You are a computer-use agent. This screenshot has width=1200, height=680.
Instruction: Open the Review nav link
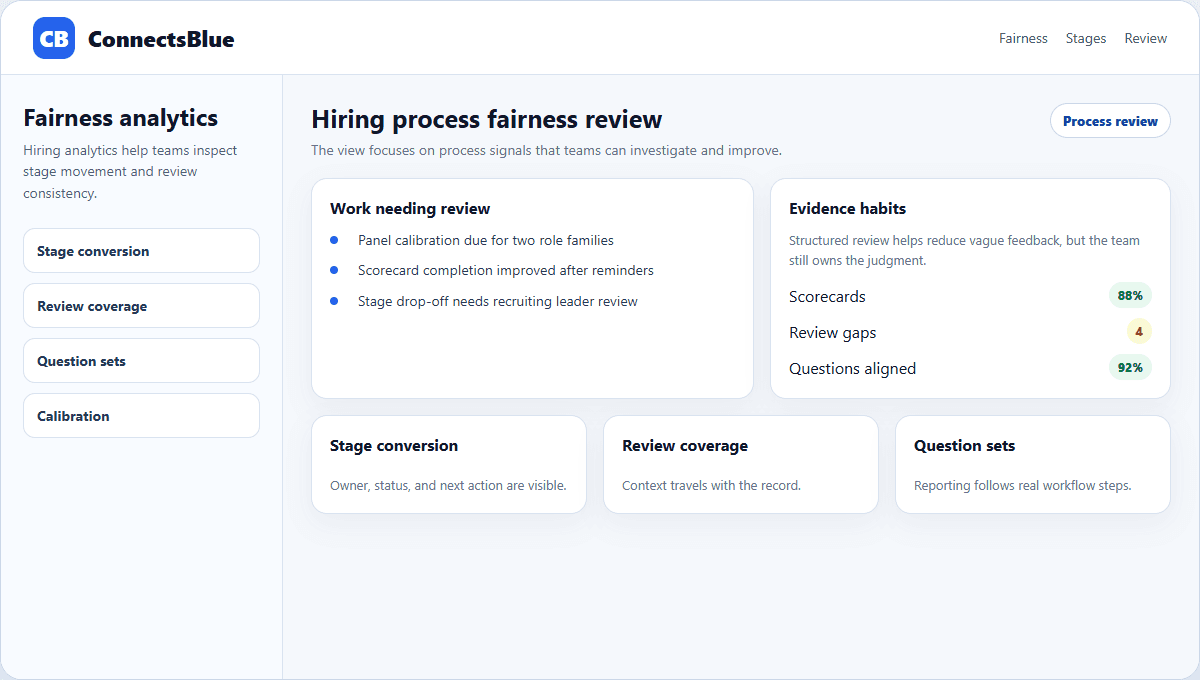coord(1146,38)
